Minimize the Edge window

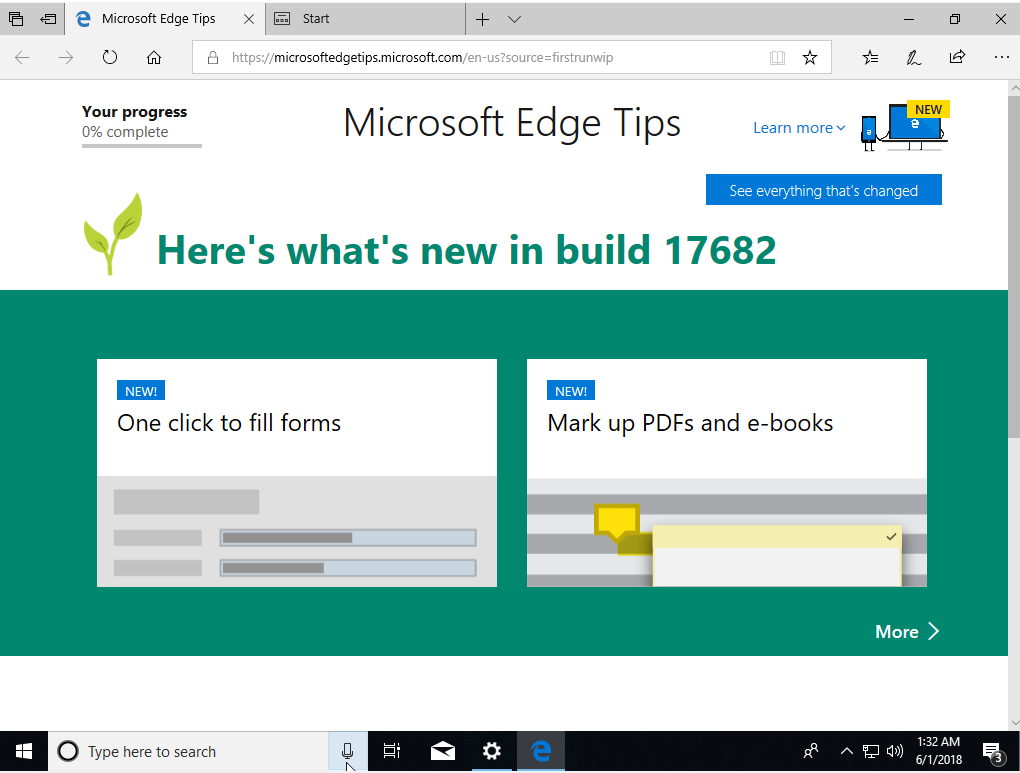[x=909, y=20]
